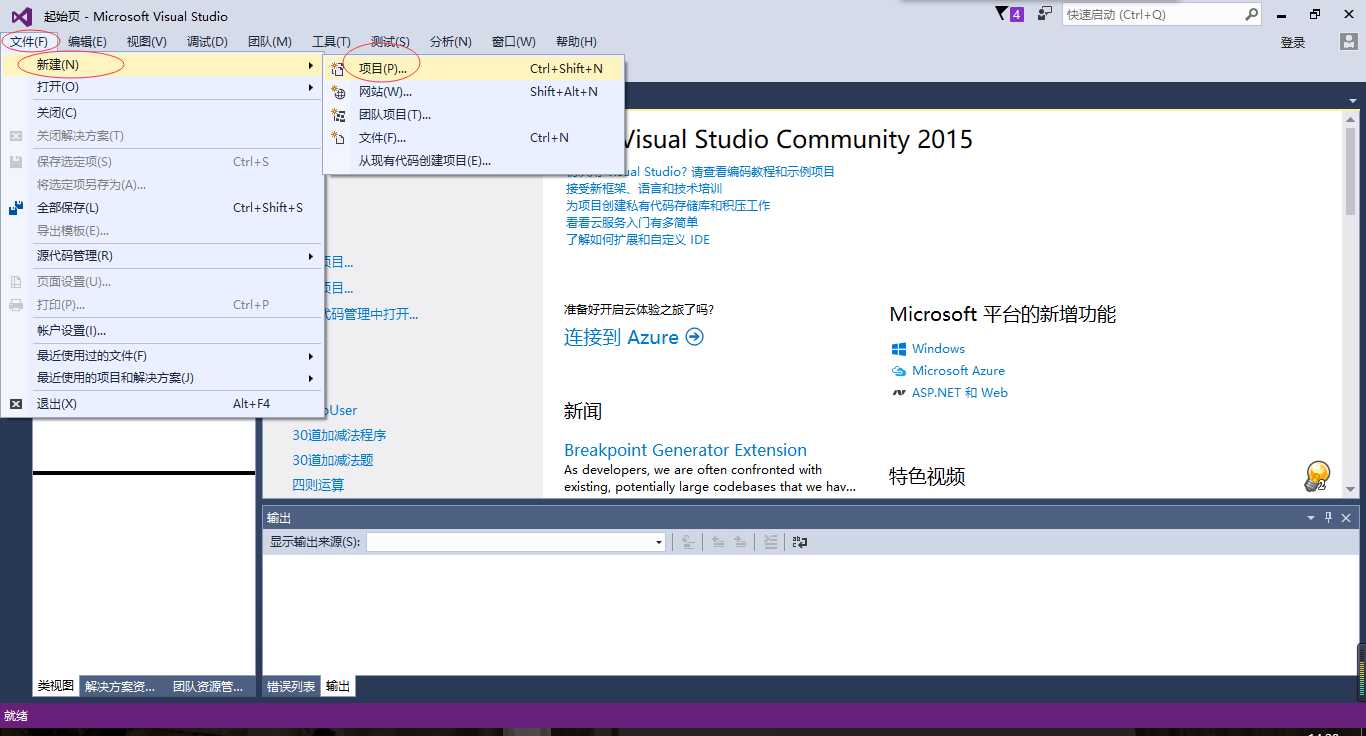Click the 连接到 Azure link
1366x736 pixels.
[621, 337]
